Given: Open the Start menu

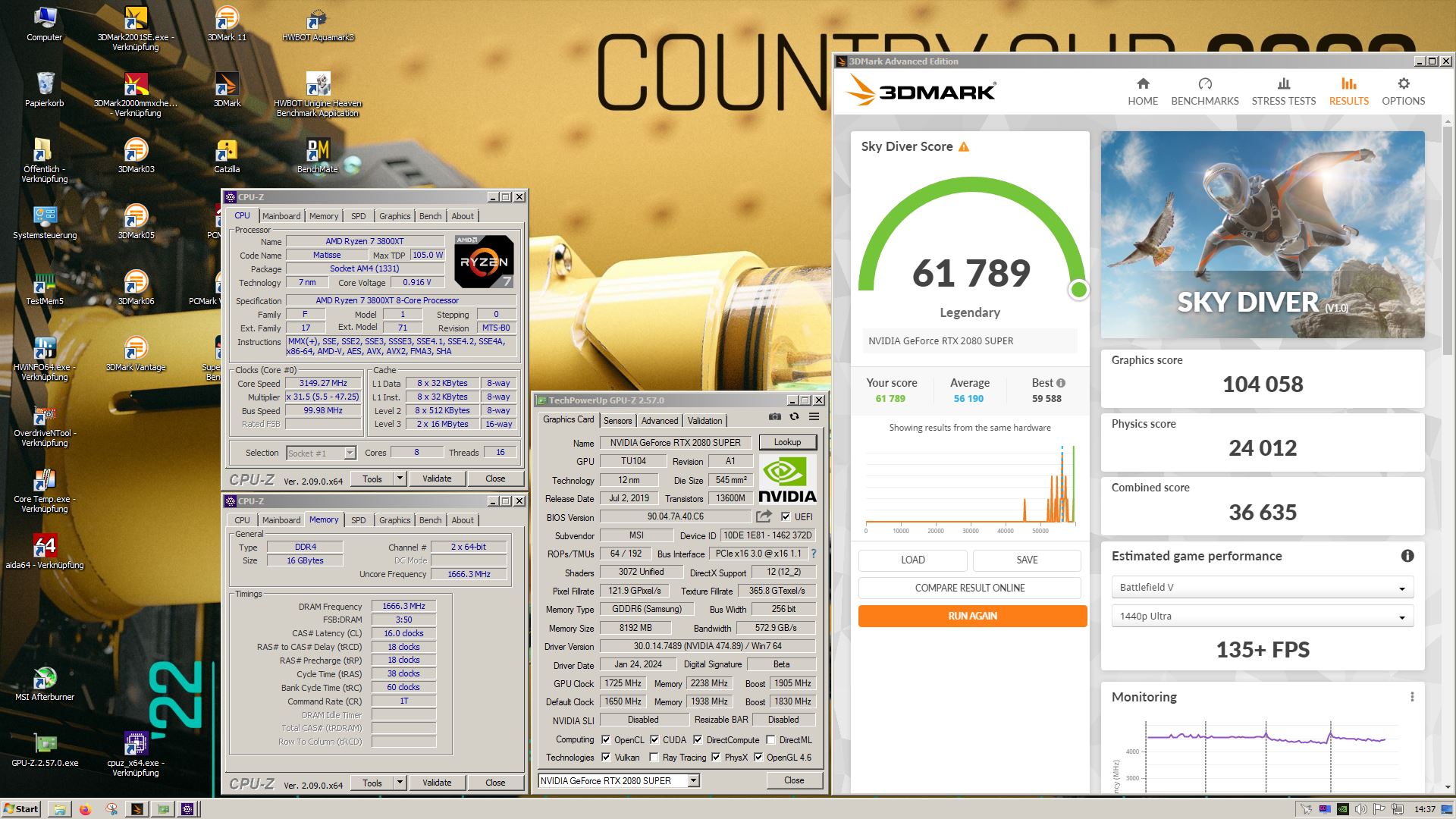Looking at the screenshot, I should pos(21,809).
